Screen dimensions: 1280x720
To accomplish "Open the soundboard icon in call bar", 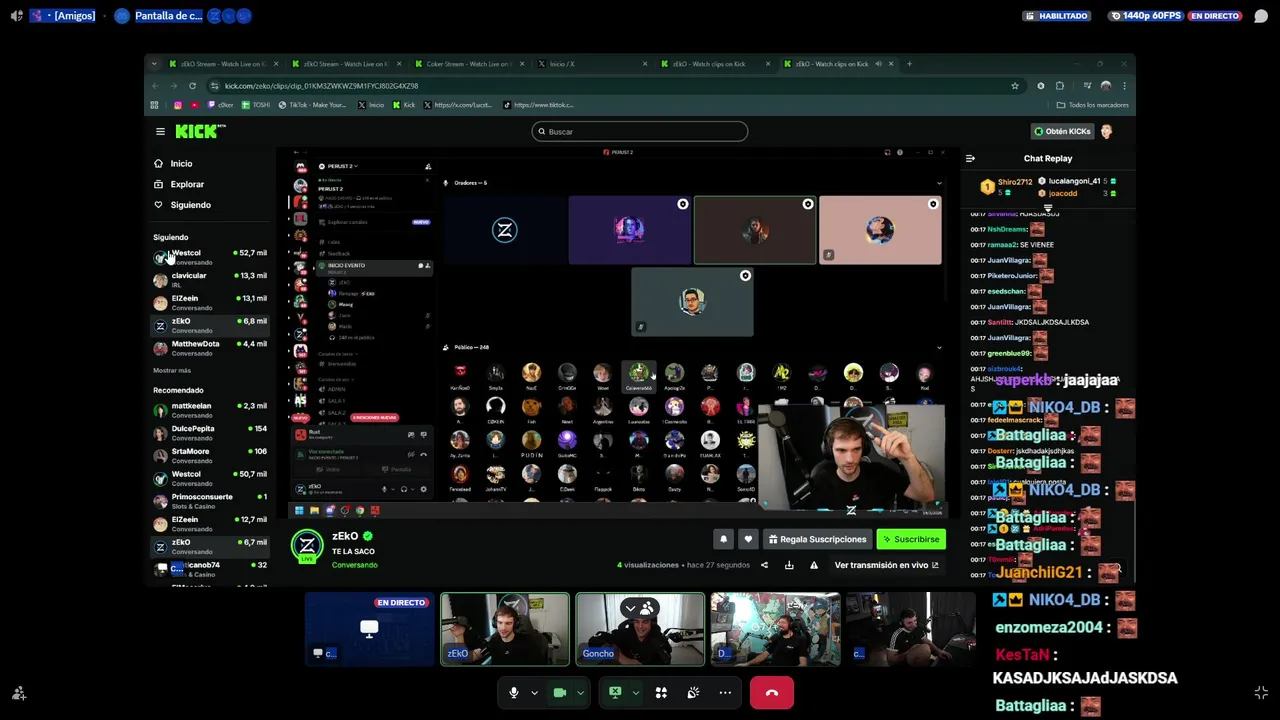I will coord(693,692).
